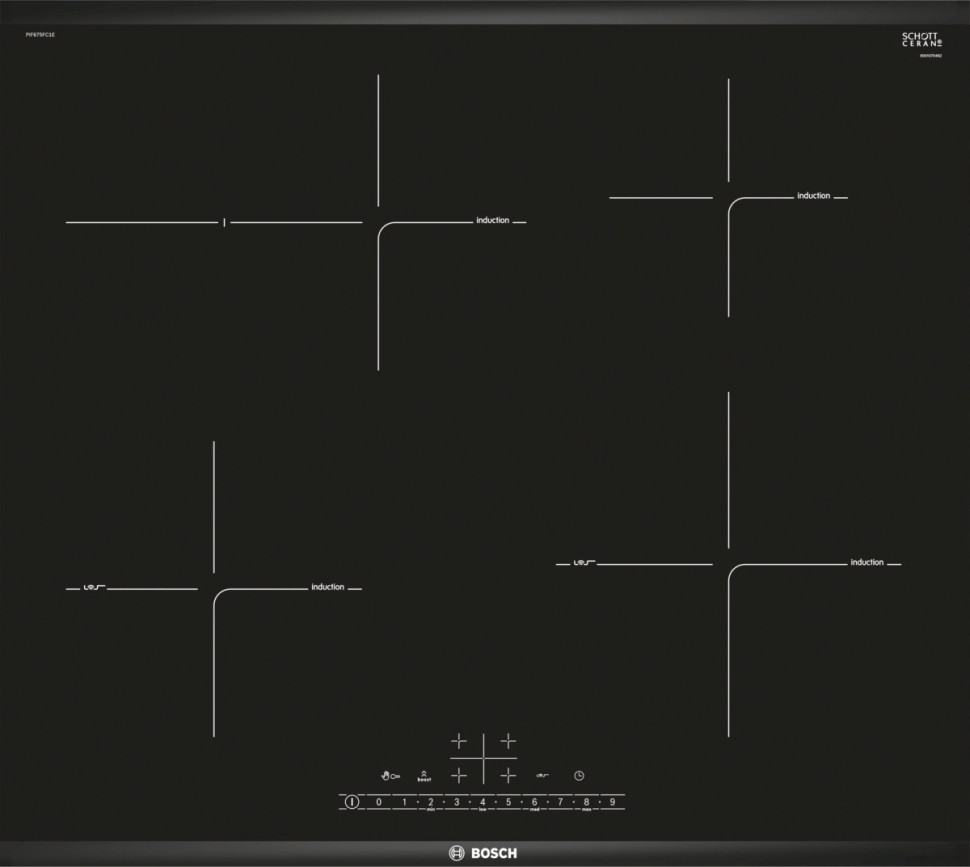Select the top-right cooking zone cross
The height and width of the screenshot is (867, 970).
coord(508,741)
